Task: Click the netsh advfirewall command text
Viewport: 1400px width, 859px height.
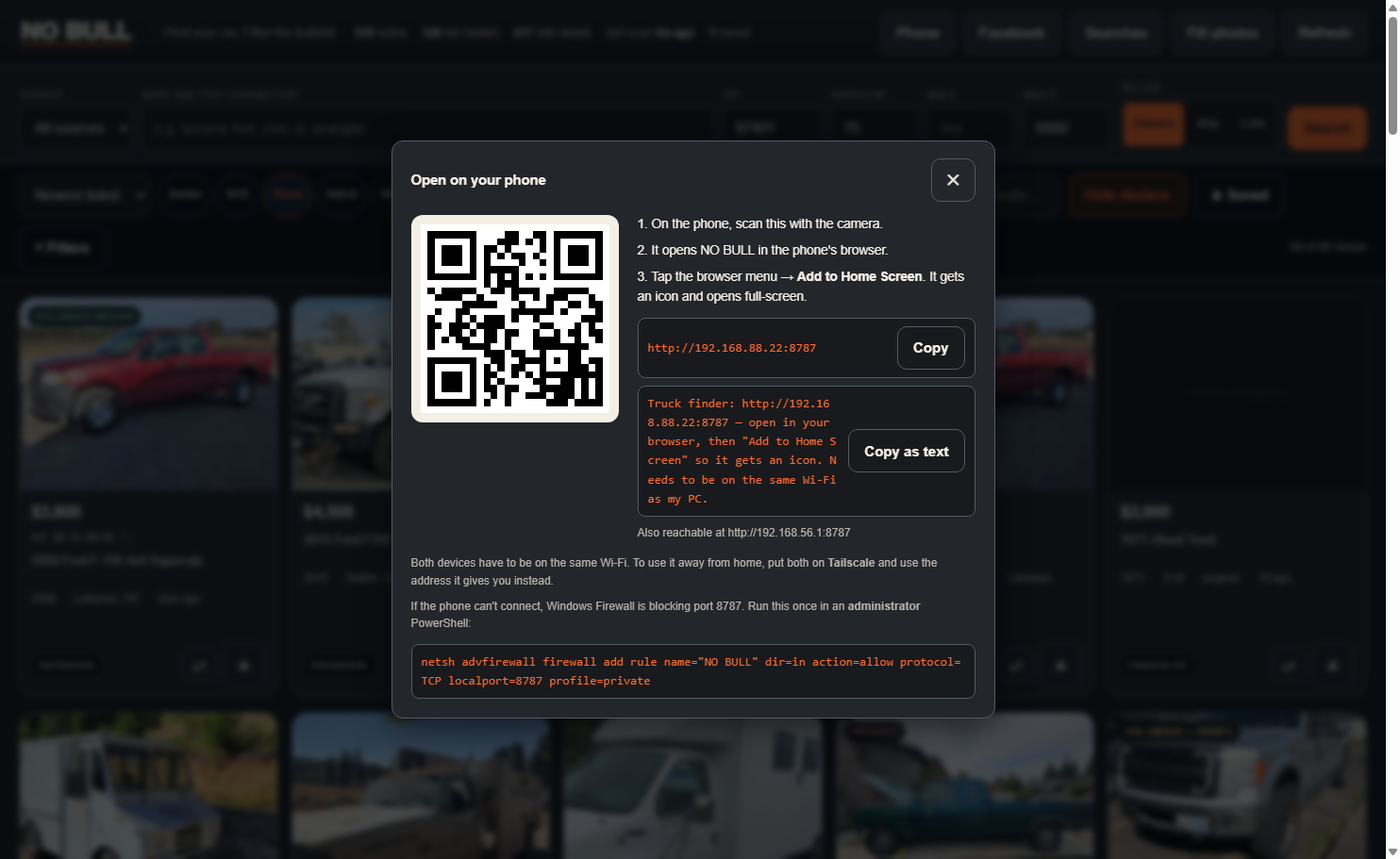Action: click(692, 671)
